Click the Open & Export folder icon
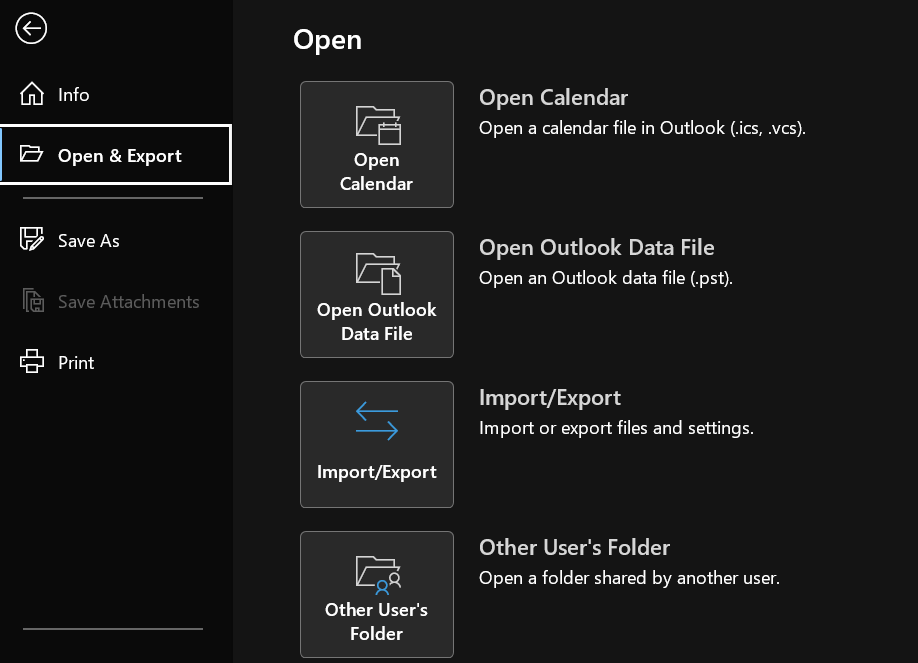Viewport: 918px width, 663px height. [x=31, y=154]
